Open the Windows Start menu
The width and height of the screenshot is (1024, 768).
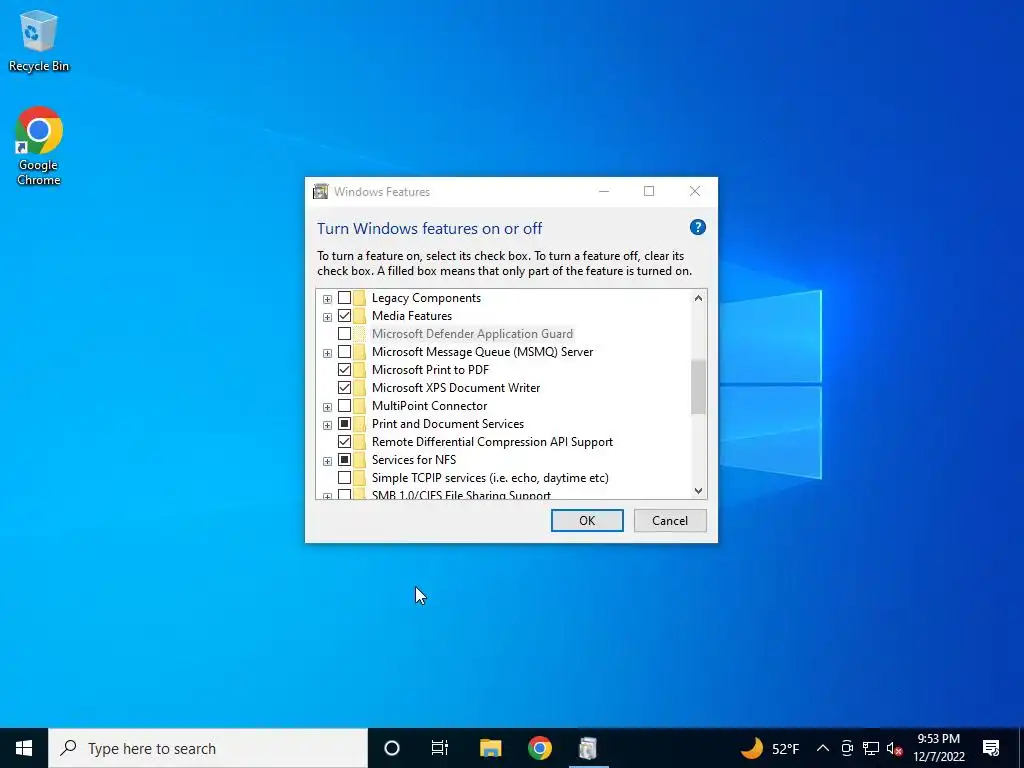click(x=24, y=748)
